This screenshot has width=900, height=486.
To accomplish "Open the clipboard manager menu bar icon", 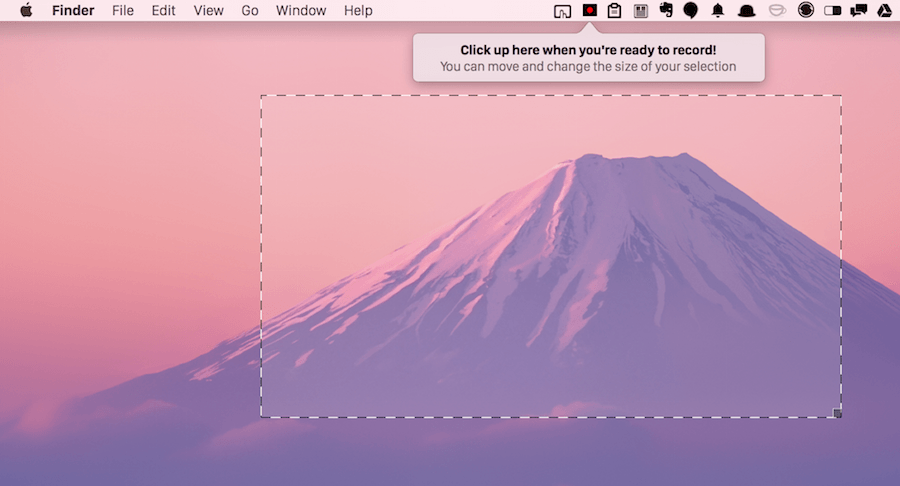I will coord(614,11).
